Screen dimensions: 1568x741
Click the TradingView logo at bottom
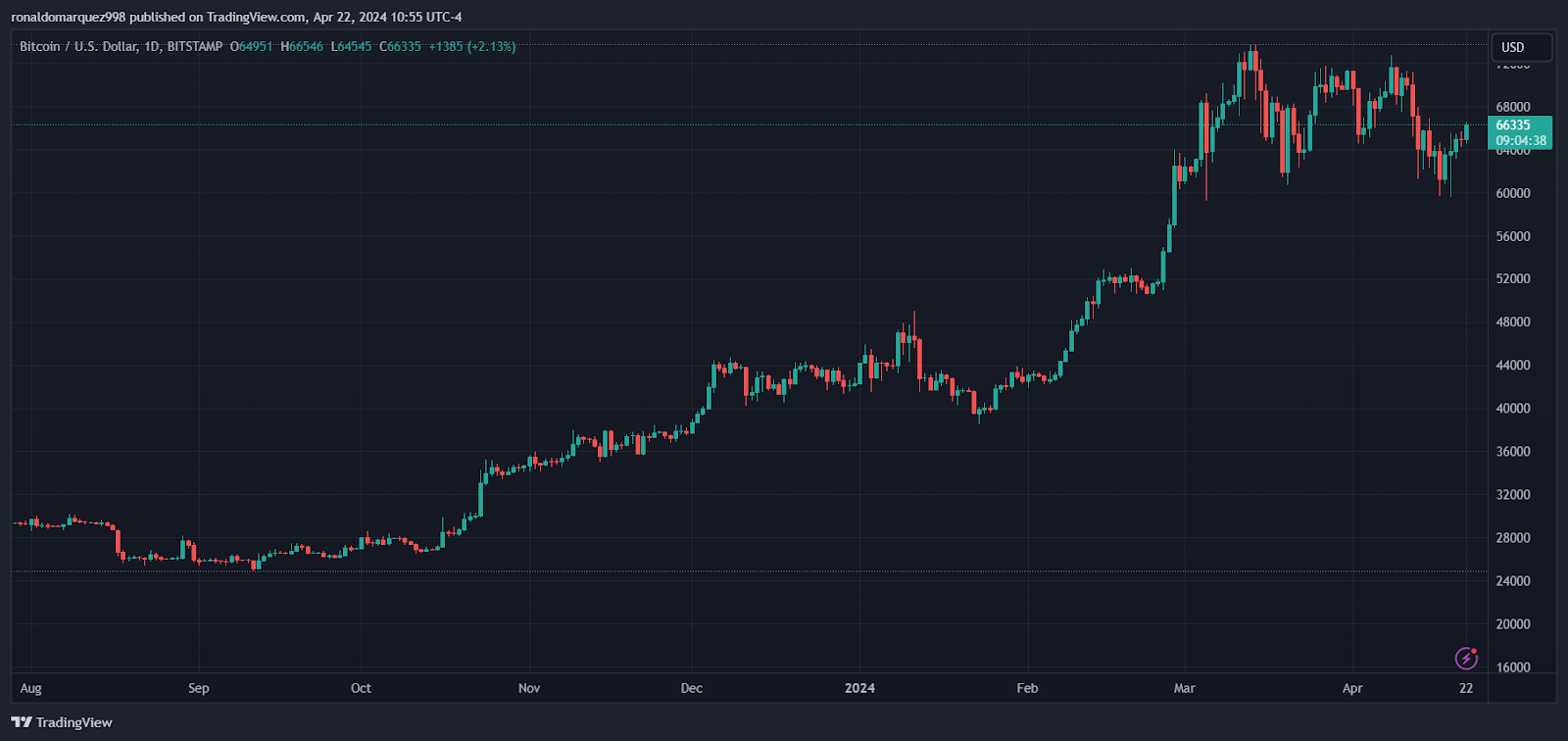[x=62, y=722]
